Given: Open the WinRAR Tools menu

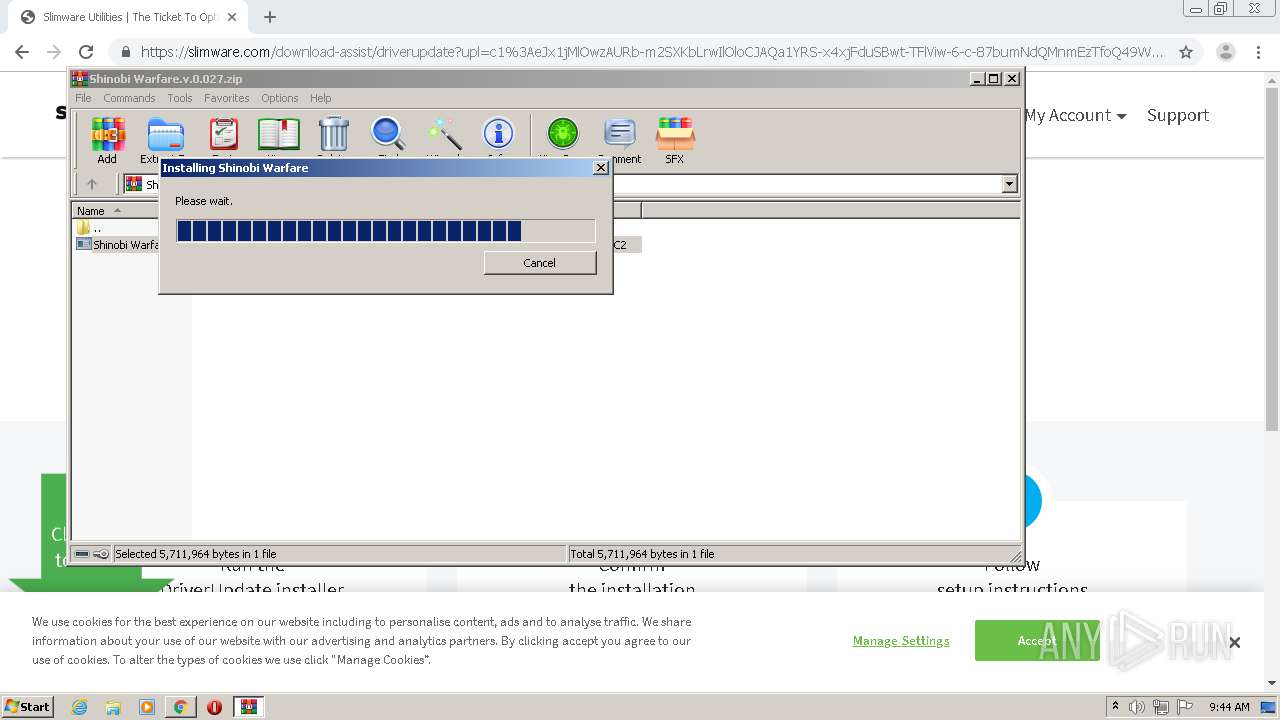Looking at the screenshot, I should click(x=180, y=98).
